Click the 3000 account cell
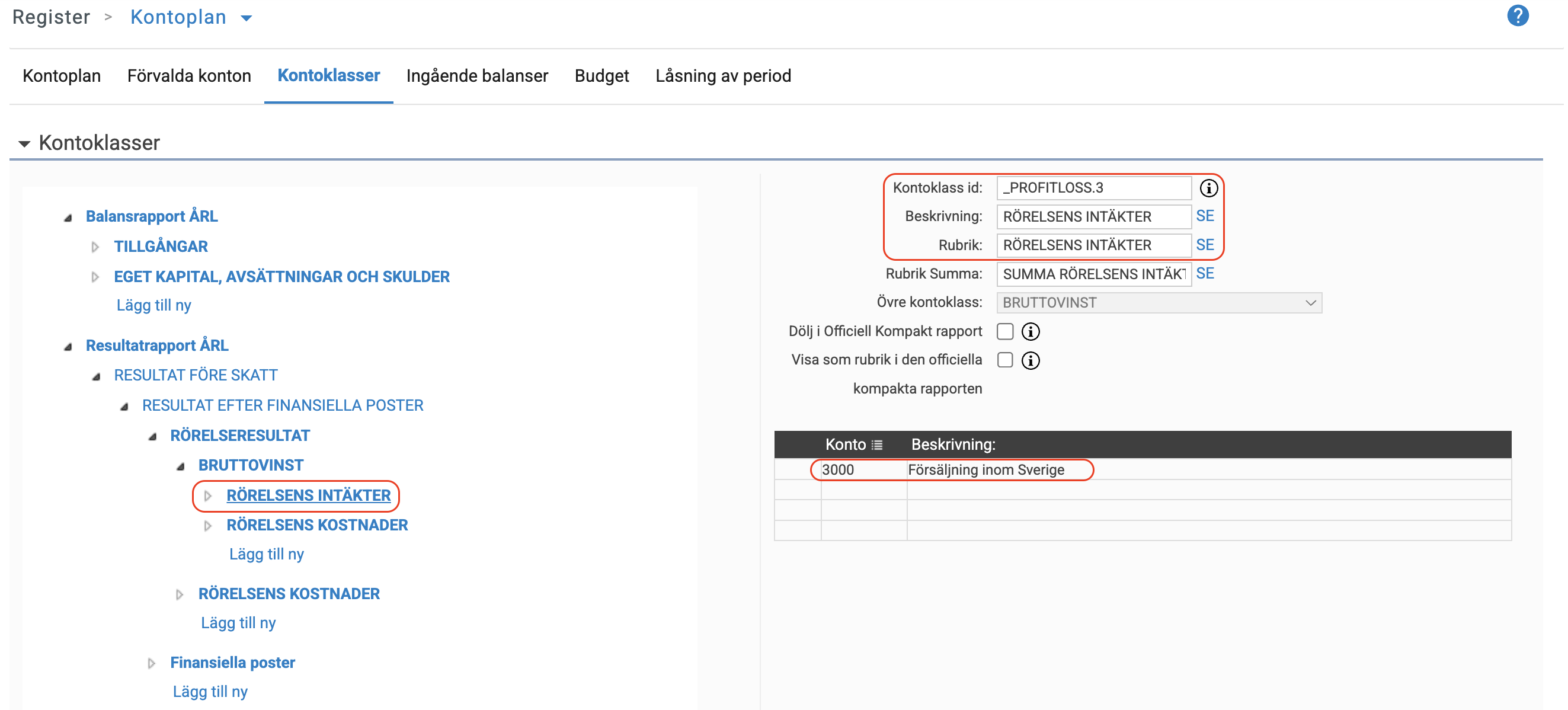This screenshot has width=1568, height=710. tap(863, 470)
